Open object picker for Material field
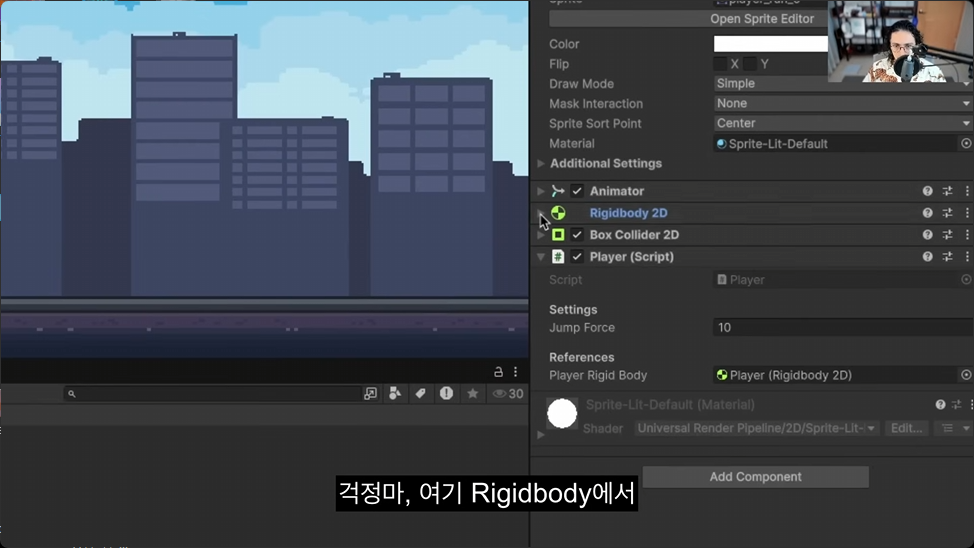The height and width of the screenshot is (548, 974). coord(966,144)
